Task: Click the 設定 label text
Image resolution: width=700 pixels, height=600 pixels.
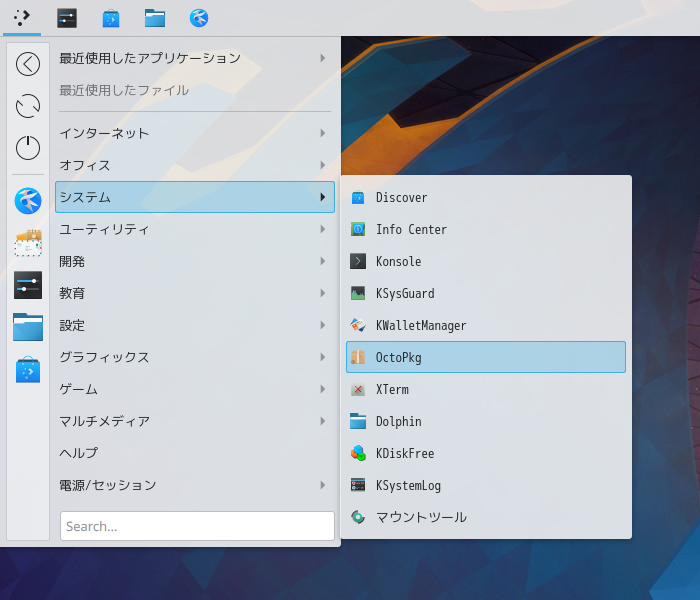Action: click(x=72, y=325)
